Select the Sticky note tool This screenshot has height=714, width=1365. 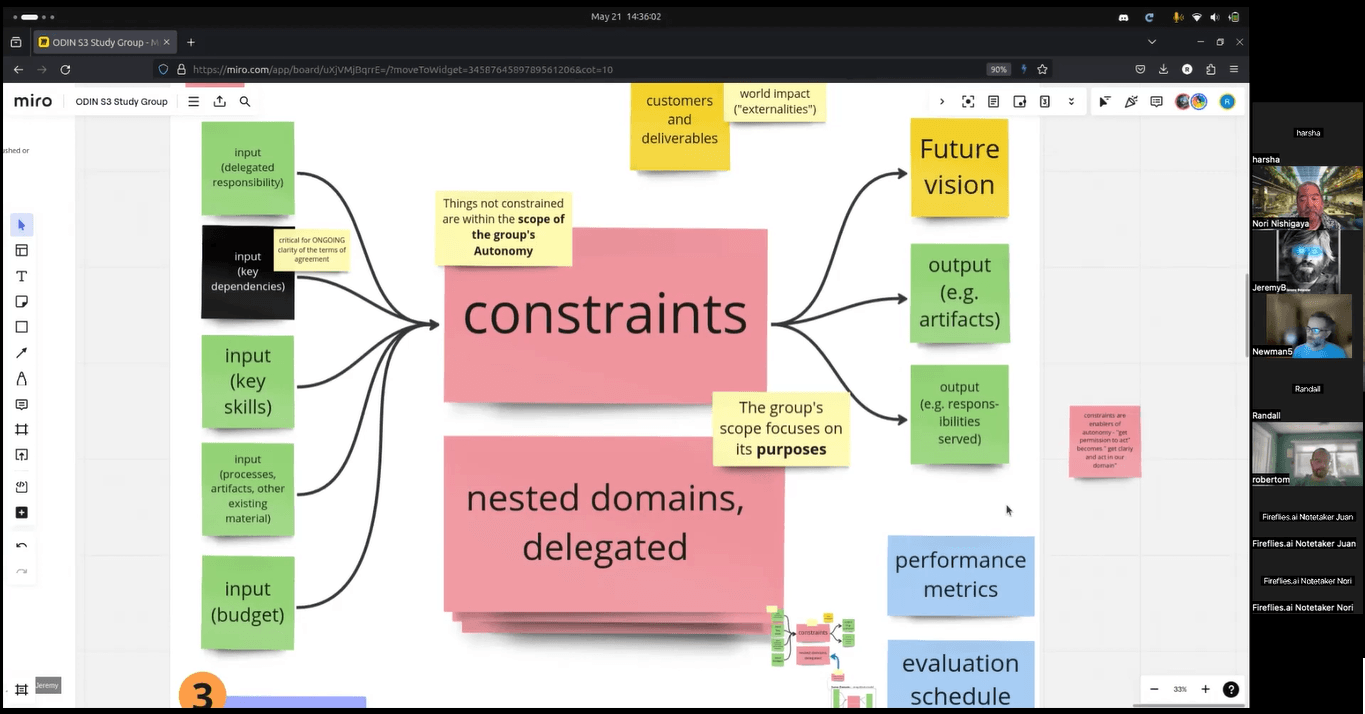click(21, 301)
